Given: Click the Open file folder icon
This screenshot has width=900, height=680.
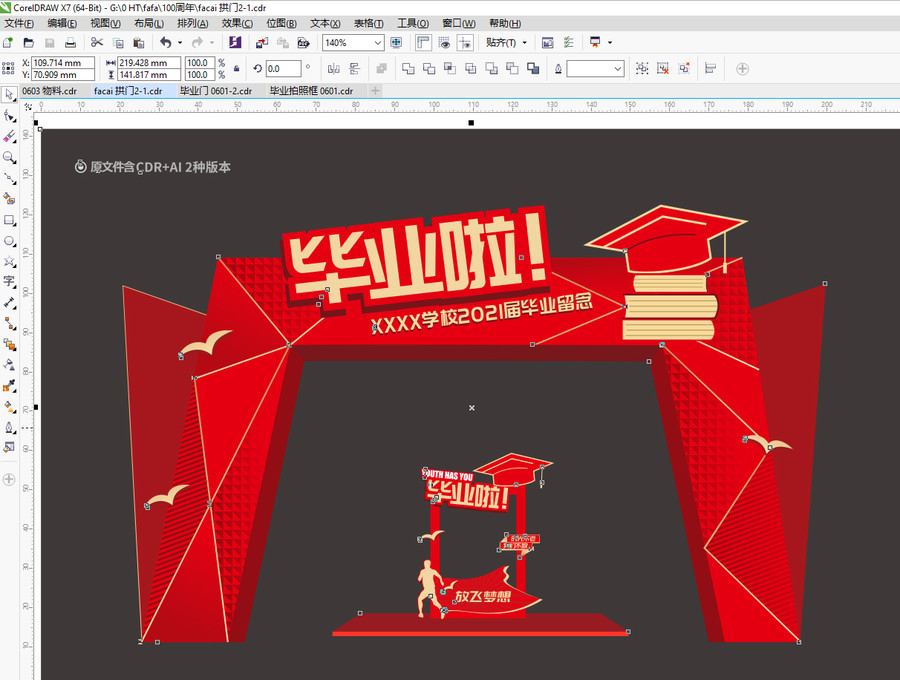Looking at the screenshot, I should [x=28, y=42].
